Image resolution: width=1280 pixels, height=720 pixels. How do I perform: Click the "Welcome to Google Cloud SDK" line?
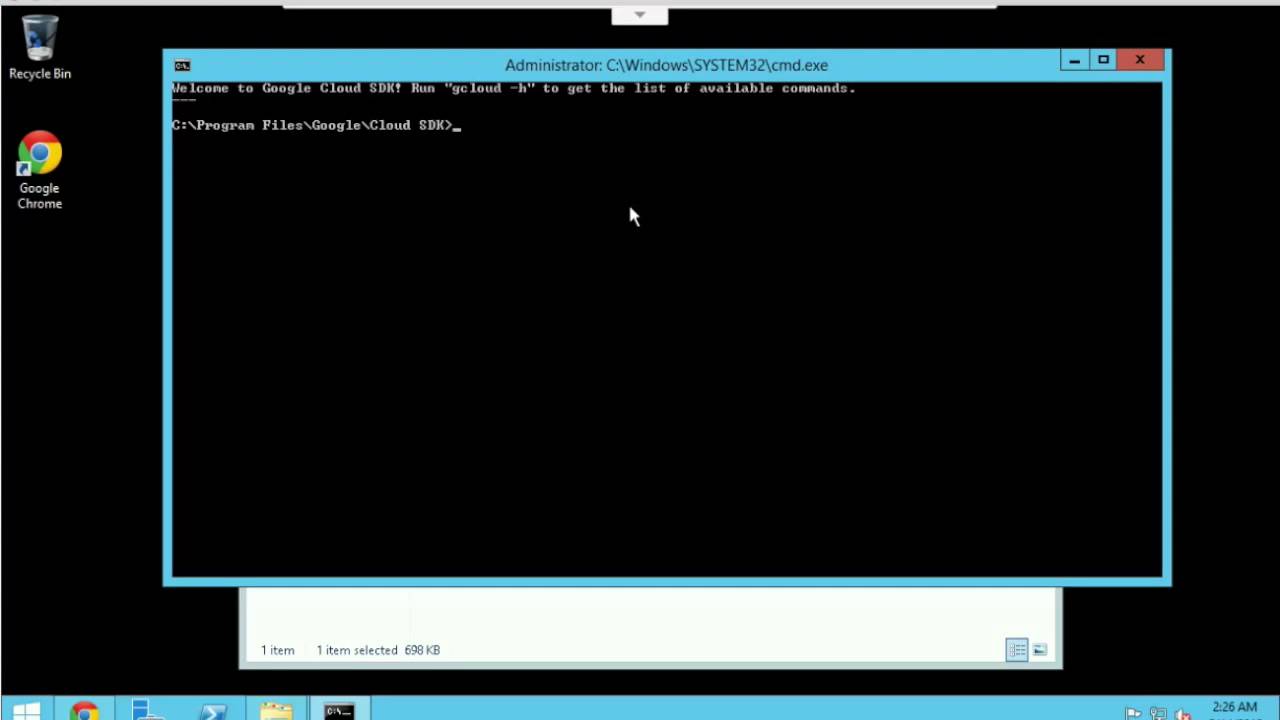pyautogui.click(x=513, y=88)
